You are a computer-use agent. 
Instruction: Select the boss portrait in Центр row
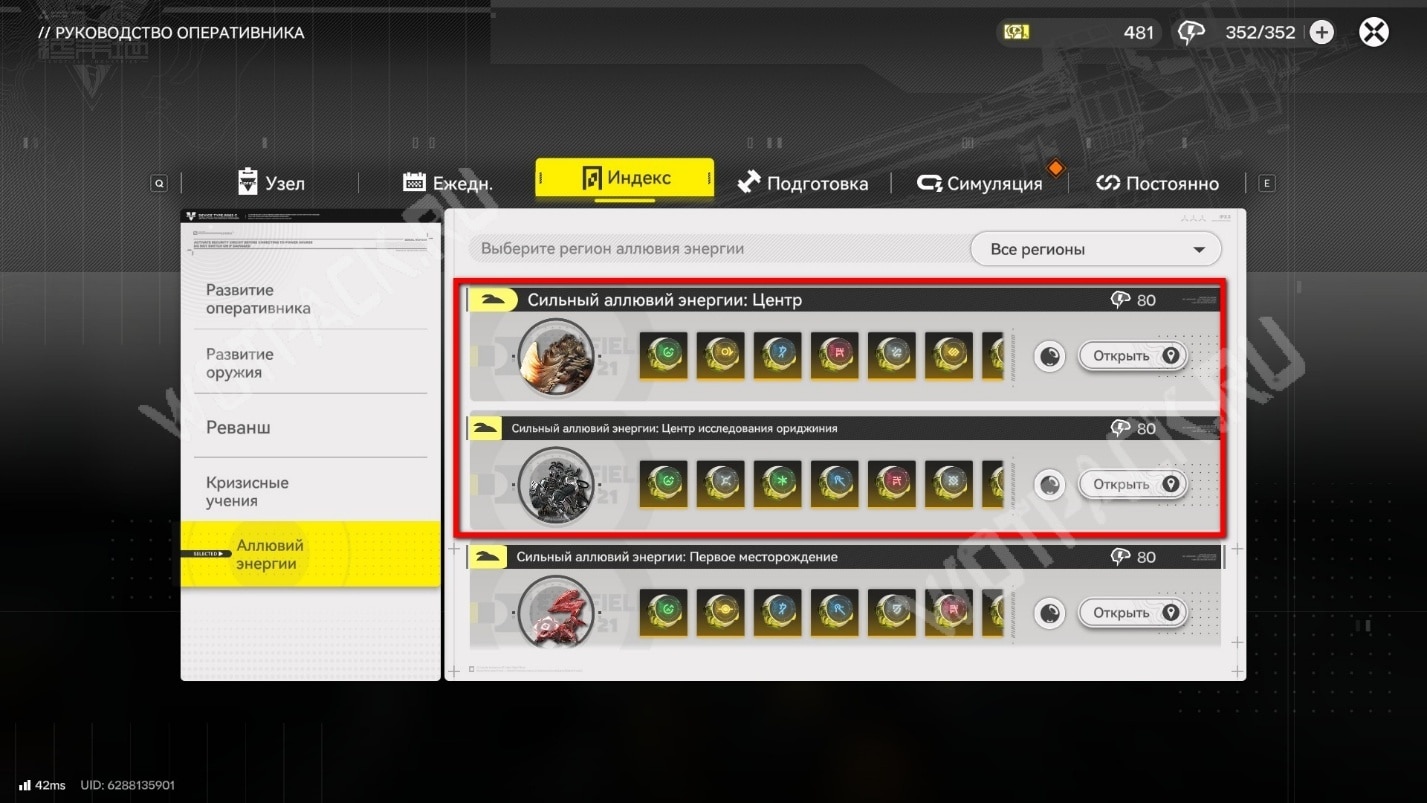tap(557, 356)
